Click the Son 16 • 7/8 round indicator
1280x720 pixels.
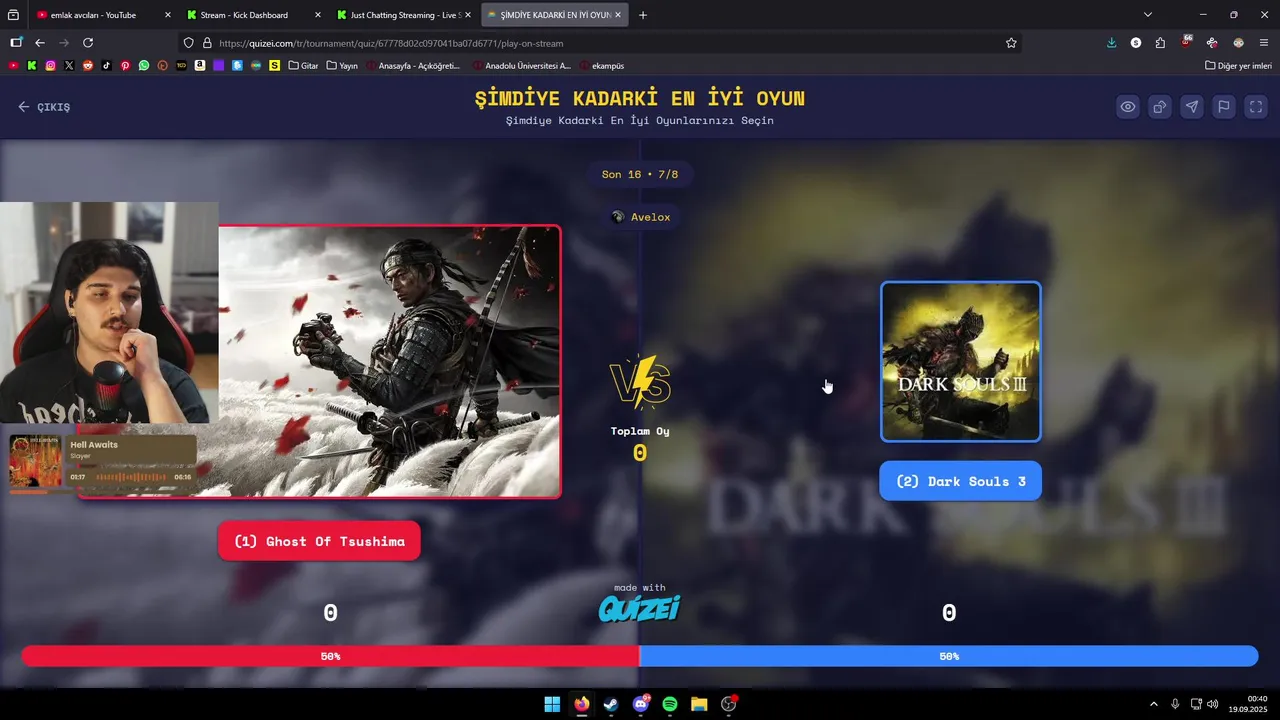[640, 174]
